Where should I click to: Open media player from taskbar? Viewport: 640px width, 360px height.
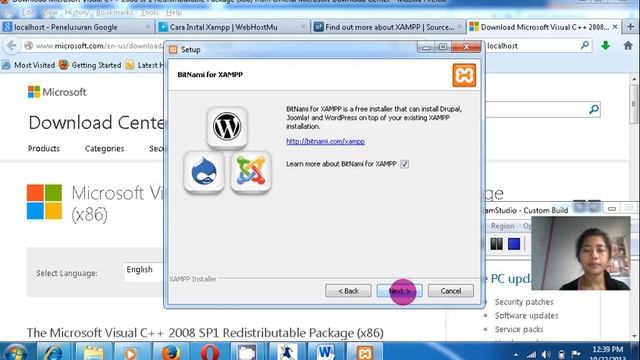[131, 352]
